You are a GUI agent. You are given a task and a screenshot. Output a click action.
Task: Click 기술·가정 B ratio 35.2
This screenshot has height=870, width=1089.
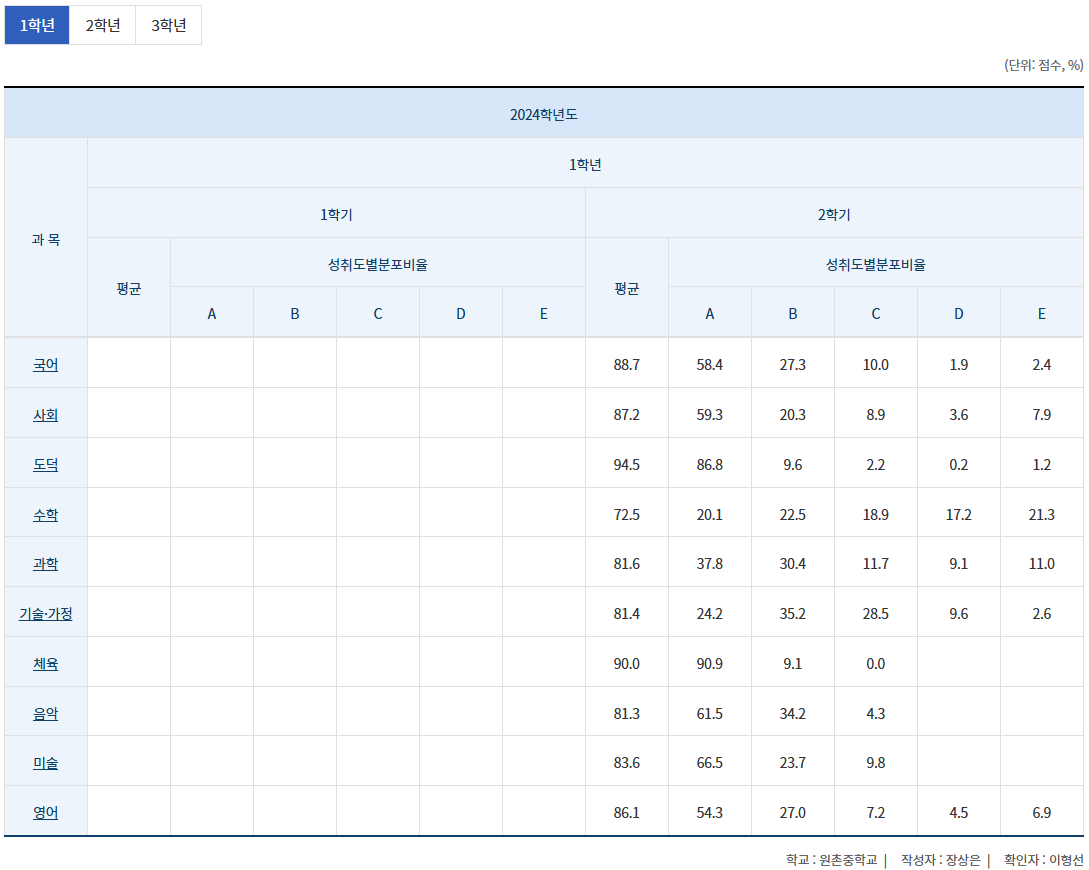tap(792, 614)
